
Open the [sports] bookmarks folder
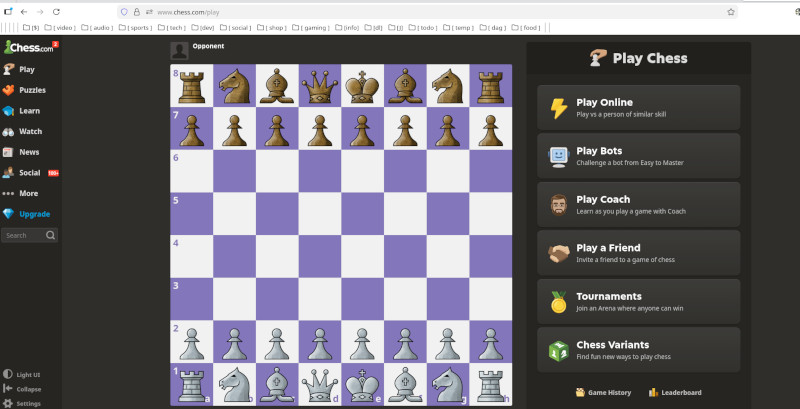coord(136,28)
